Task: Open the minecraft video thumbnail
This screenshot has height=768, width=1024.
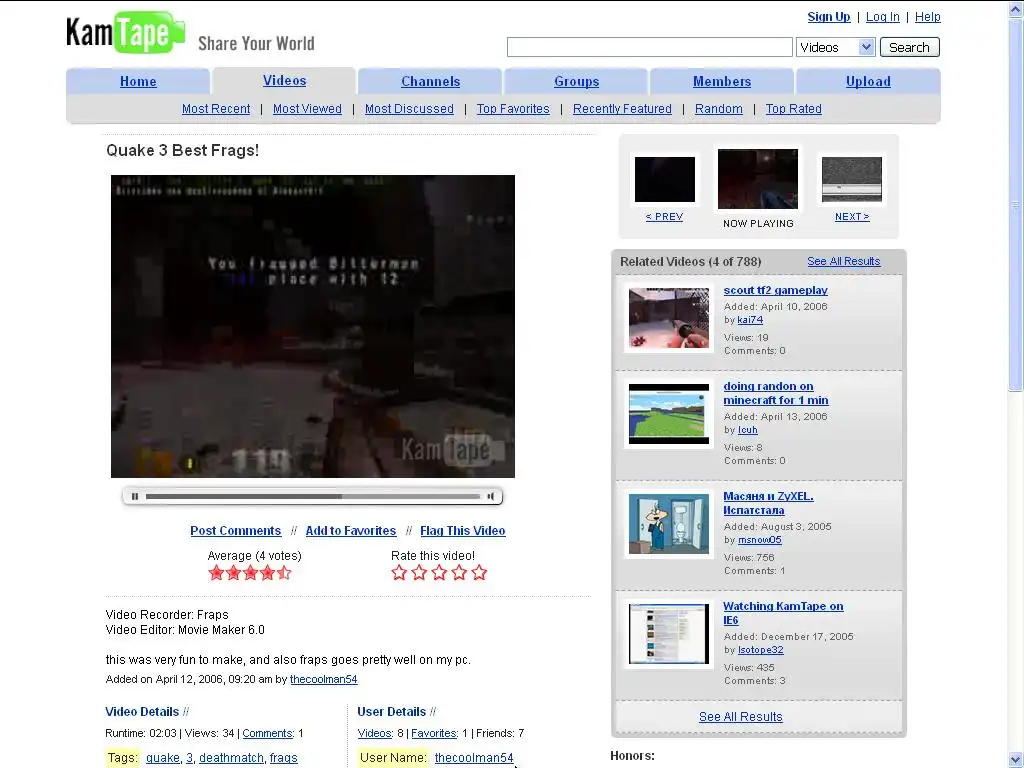Action: coord(669,414)
